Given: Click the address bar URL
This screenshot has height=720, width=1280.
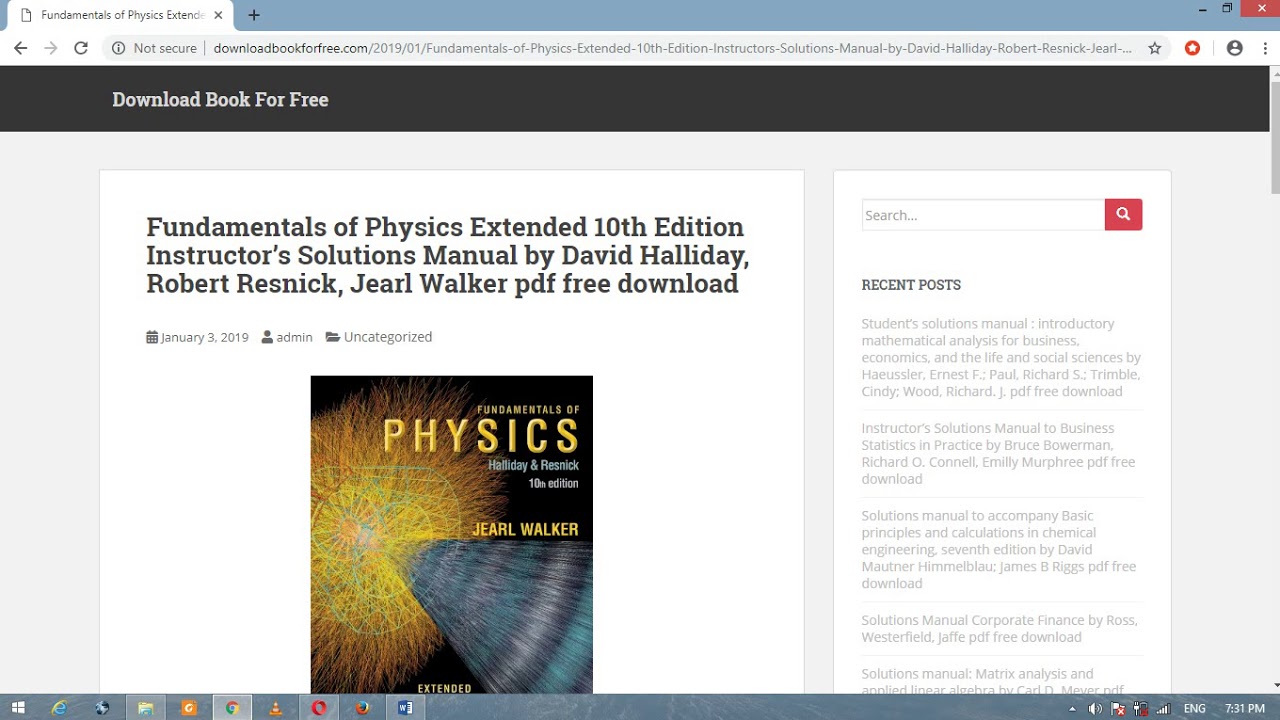Looking at the screenshot, I should (672, 48).
